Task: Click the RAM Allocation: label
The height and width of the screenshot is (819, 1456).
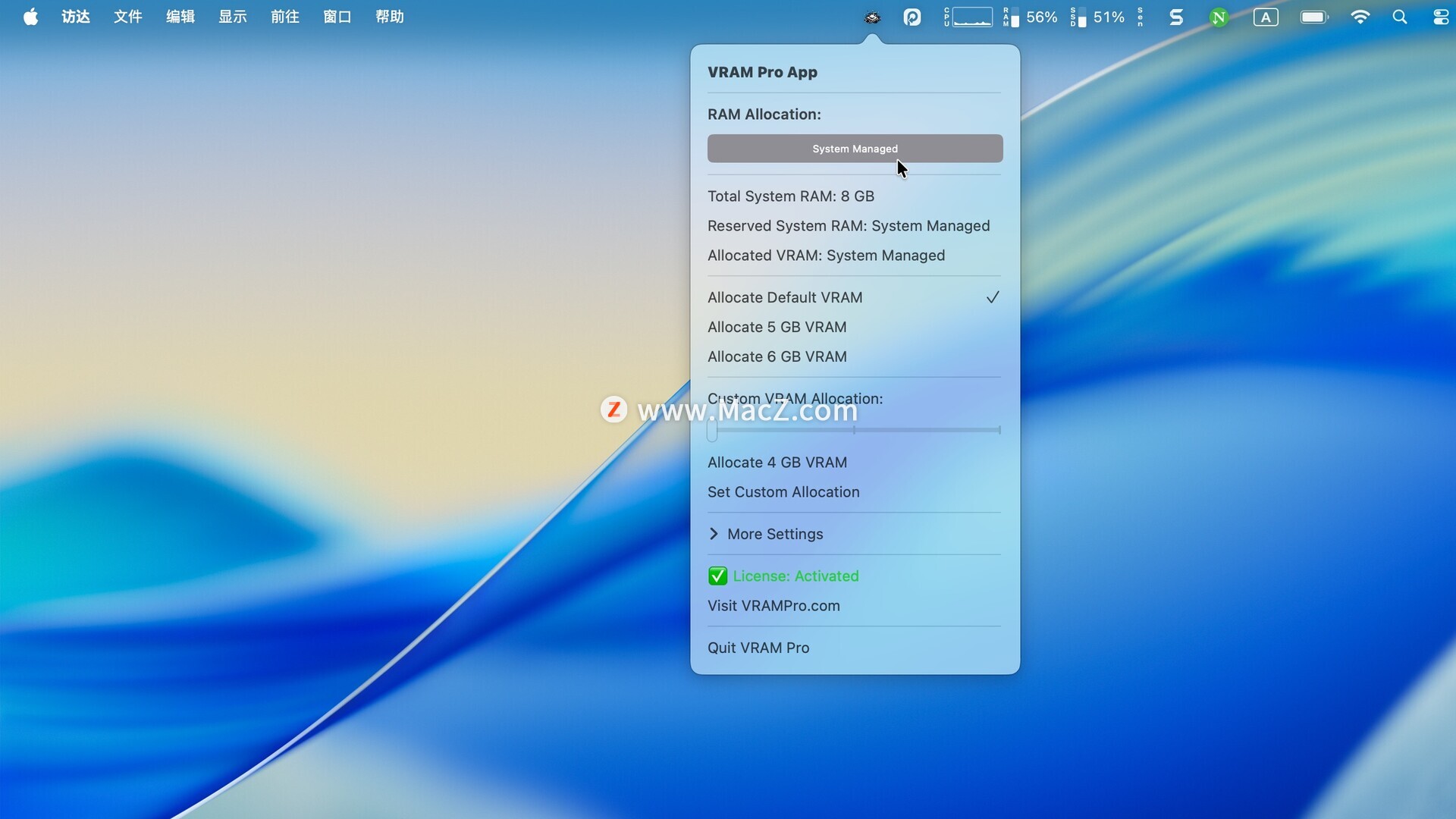Action: click(764, 115)
